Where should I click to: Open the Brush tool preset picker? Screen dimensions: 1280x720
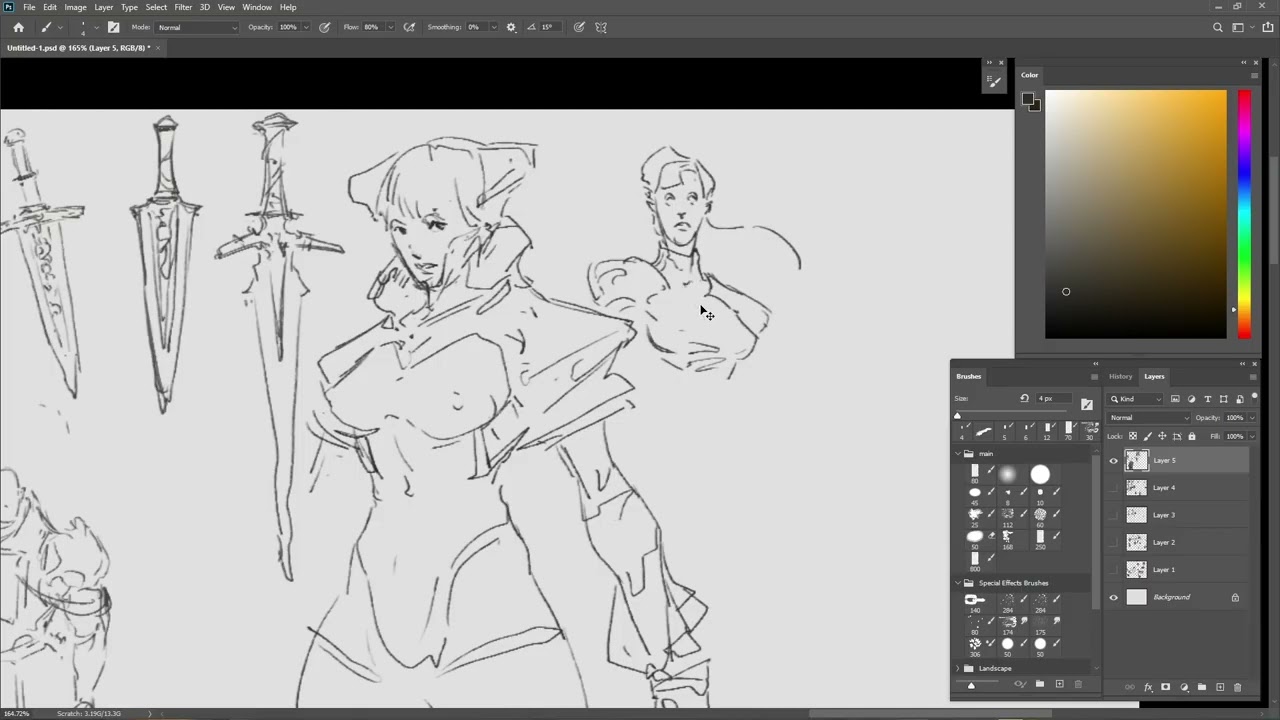[50, 27]
